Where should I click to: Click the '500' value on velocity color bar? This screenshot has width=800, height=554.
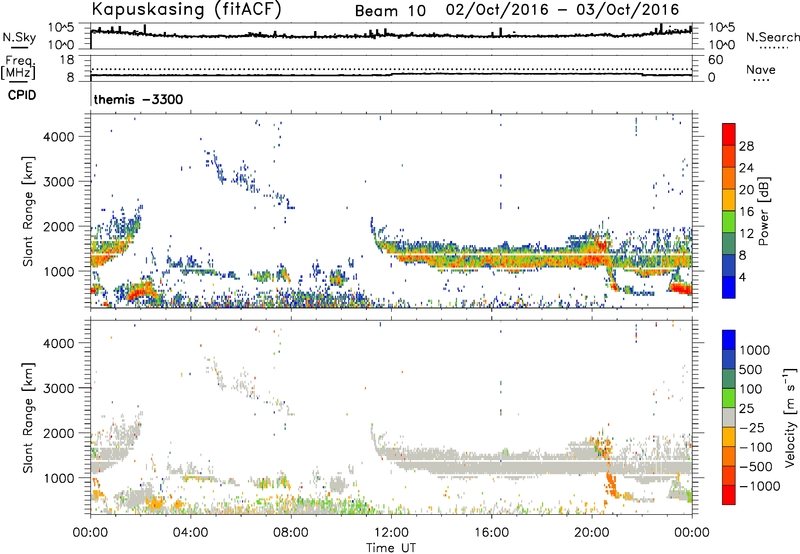click(751, 369)
